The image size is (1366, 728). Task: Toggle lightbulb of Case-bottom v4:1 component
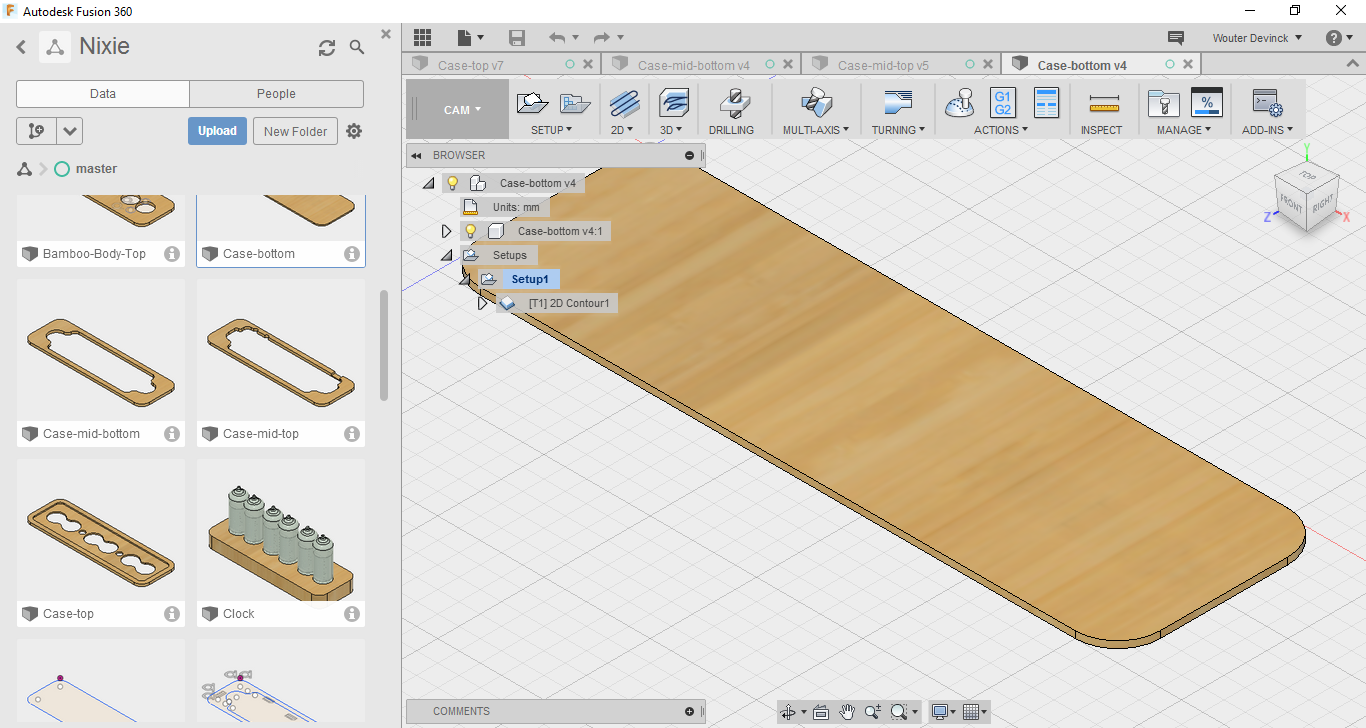coord(471,231)
